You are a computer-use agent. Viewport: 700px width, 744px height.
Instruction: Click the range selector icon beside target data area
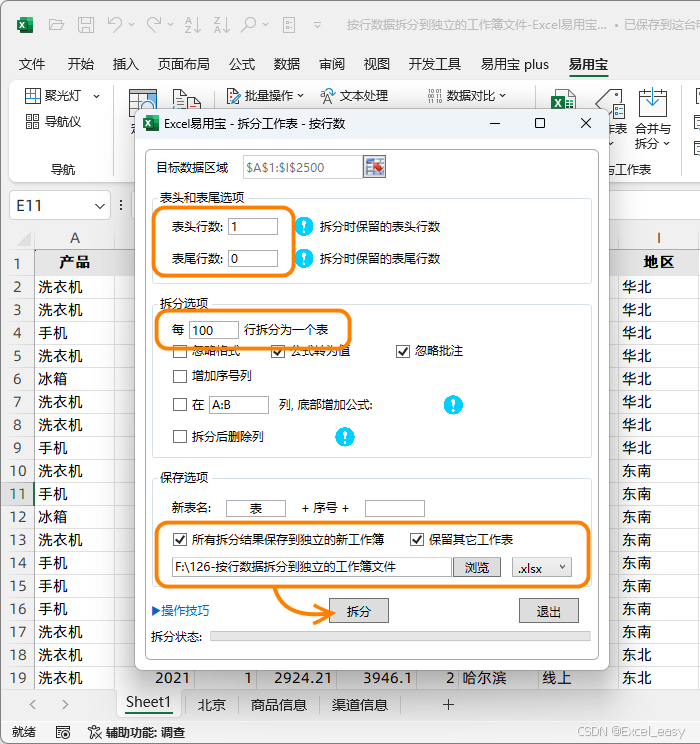374,167
